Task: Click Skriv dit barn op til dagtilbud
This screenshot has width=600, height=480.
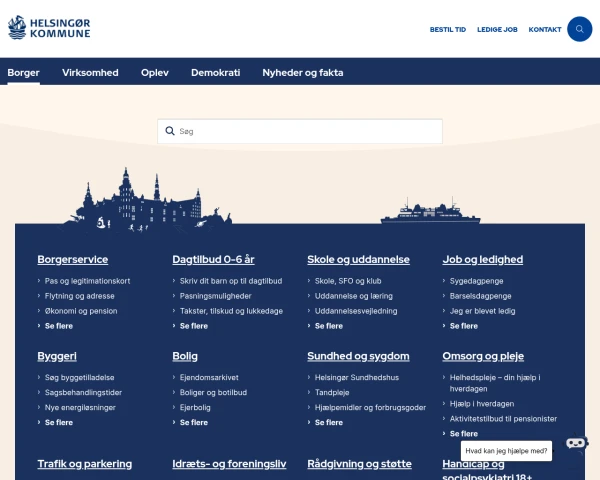Action: click(x=231, y=281)
